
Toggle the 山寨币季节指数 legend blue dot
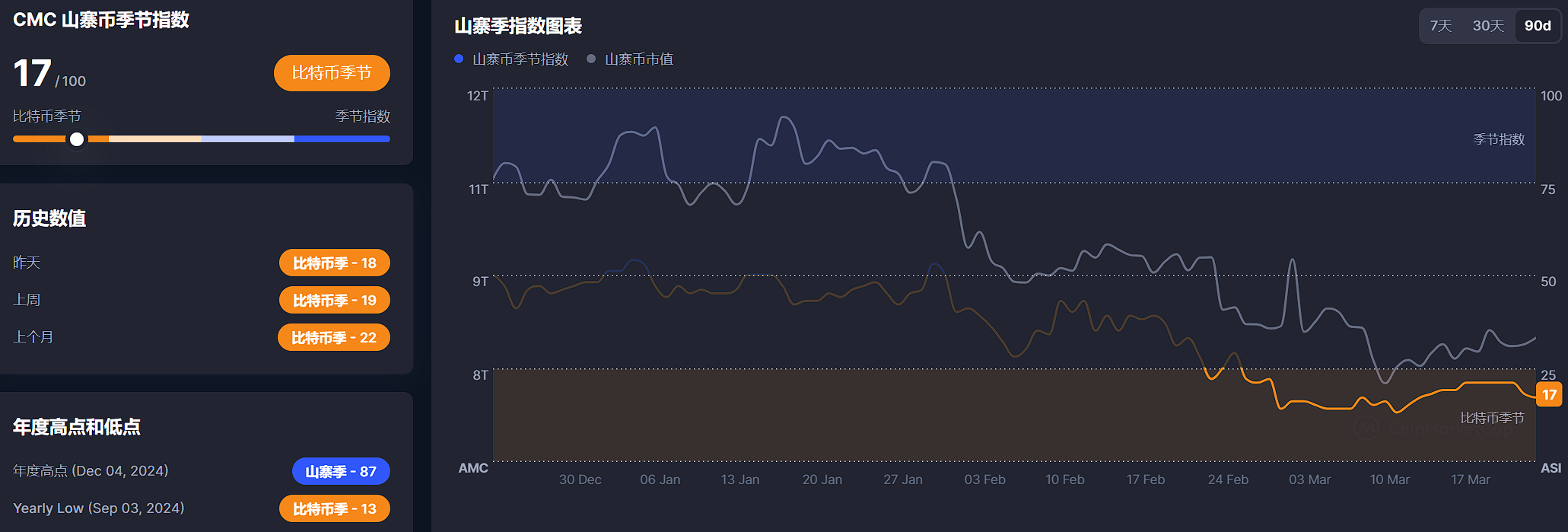459,59
